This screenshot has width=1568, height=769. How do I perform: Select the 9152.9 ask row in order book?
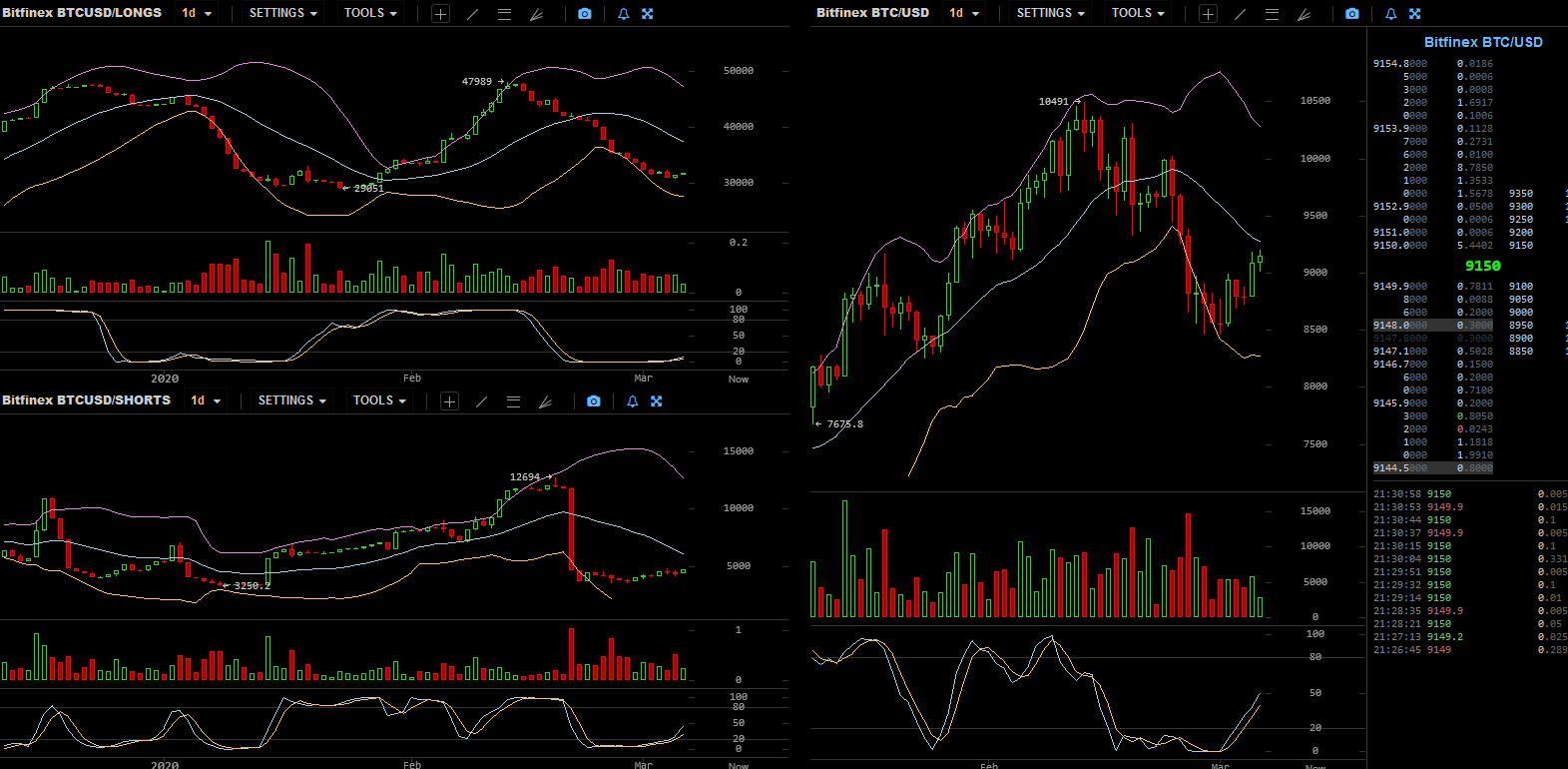(1433, 207)
